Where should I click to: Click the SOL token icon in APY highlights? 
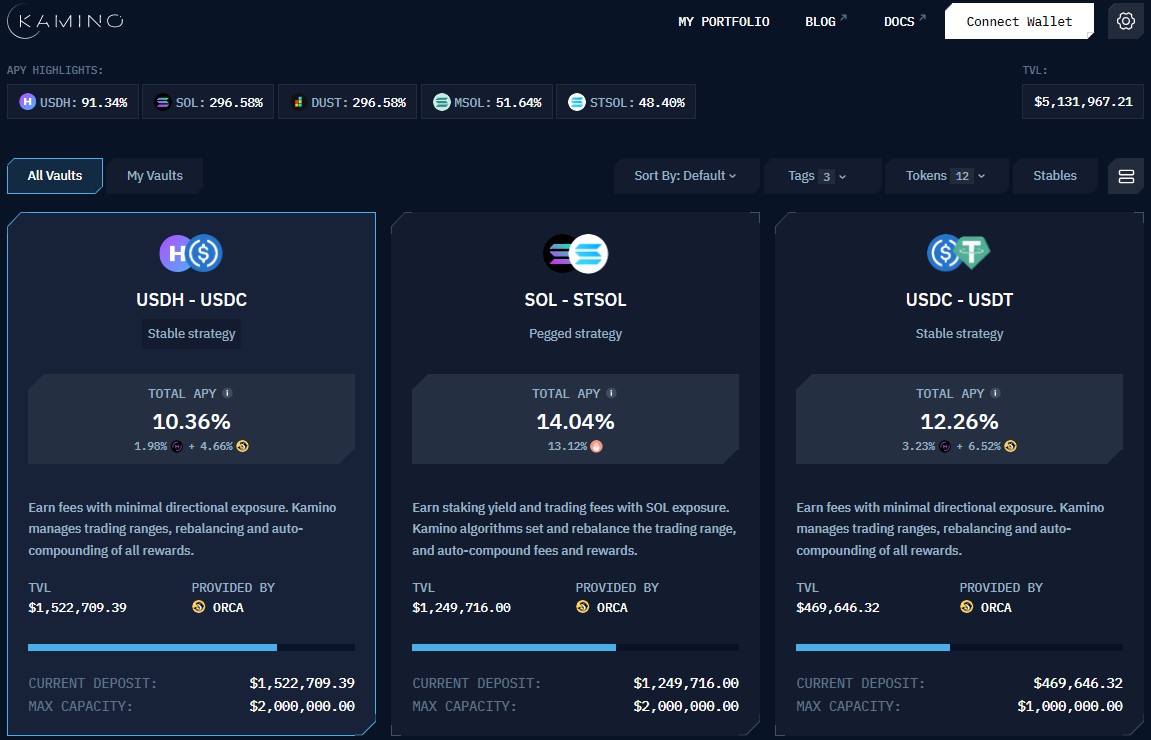click(162, 102)
